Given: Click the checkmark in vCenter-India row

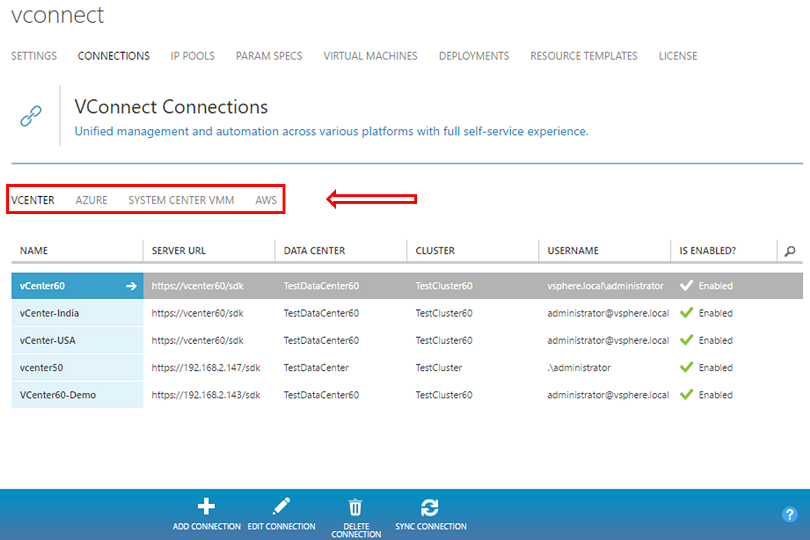Looking at the screenshot, I should tap(687, 313).
